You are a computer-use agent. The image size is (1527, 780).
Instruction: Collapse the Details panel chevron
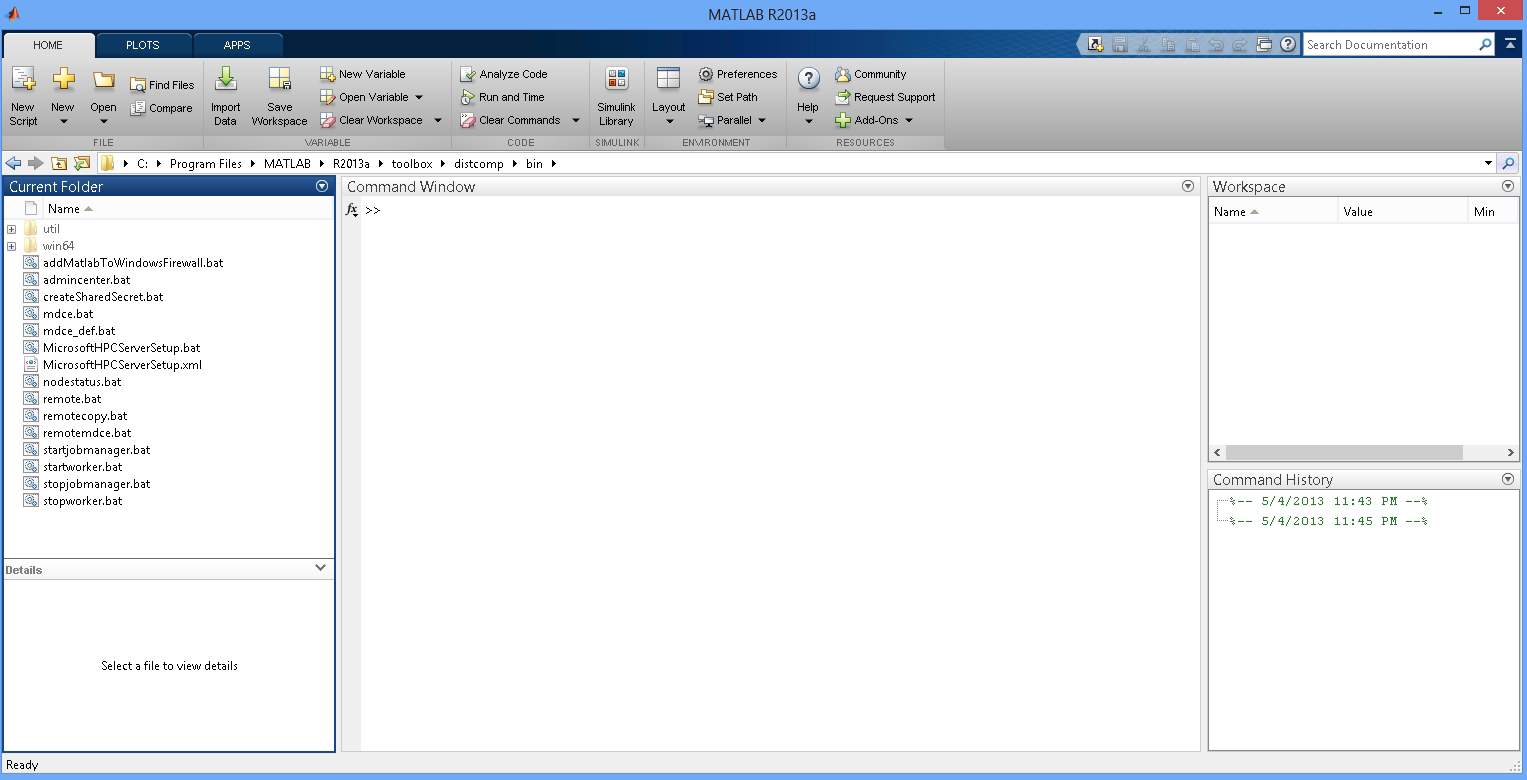pos(320,568)
